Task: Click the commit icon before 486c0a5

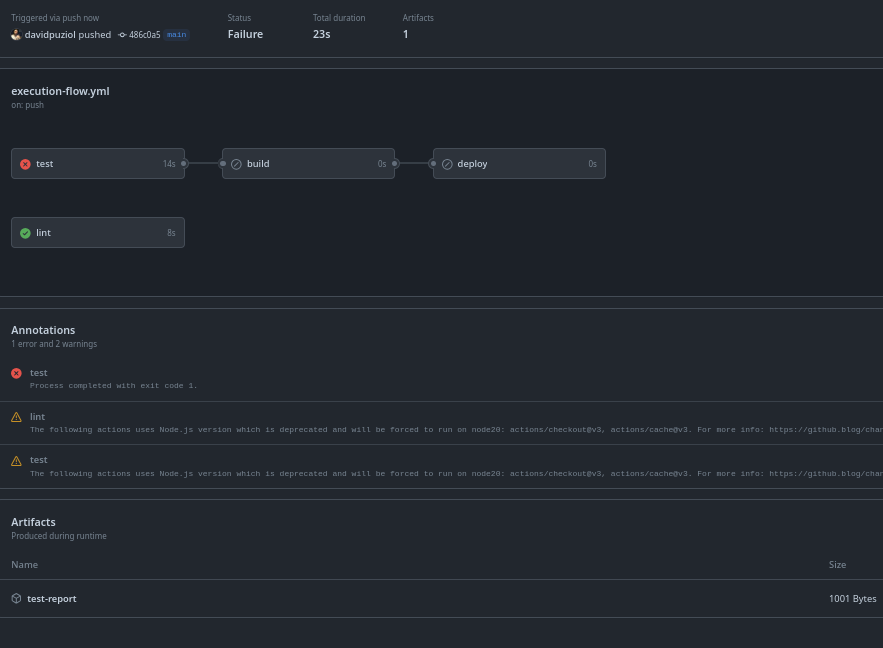Action: [122, 35]
